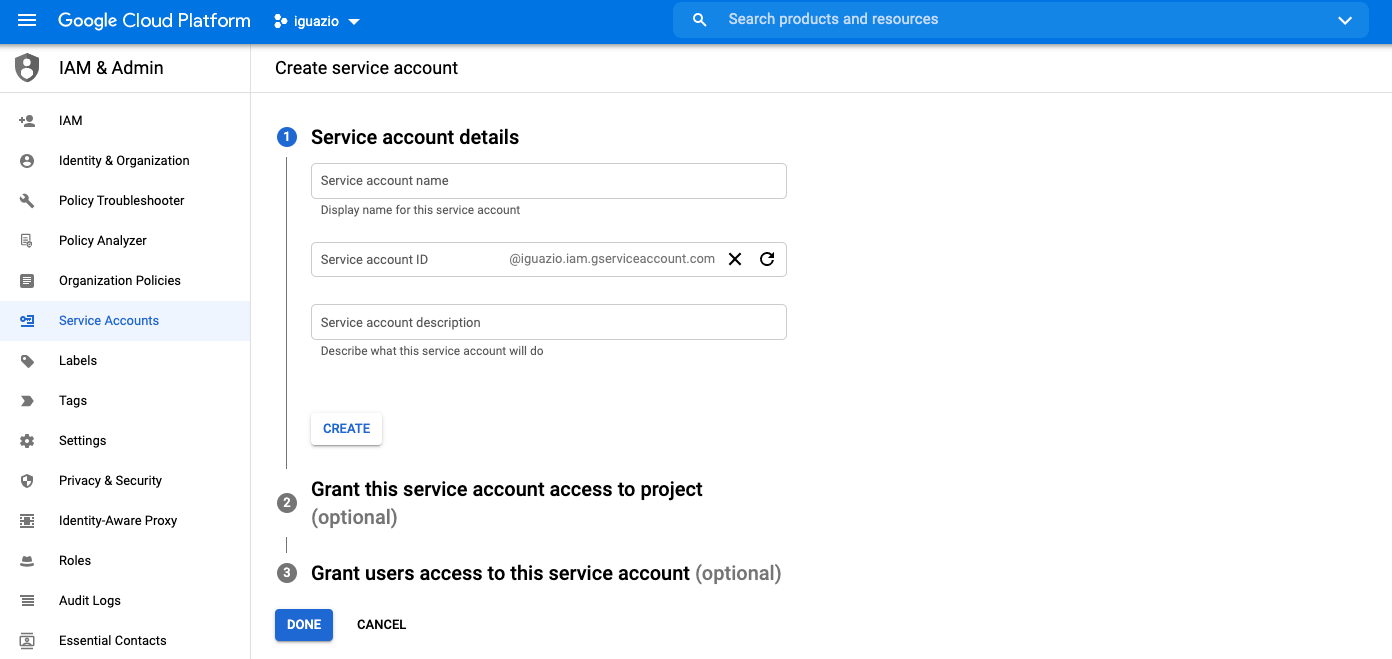Clear the Service account ID with X icon

[735, 259]
